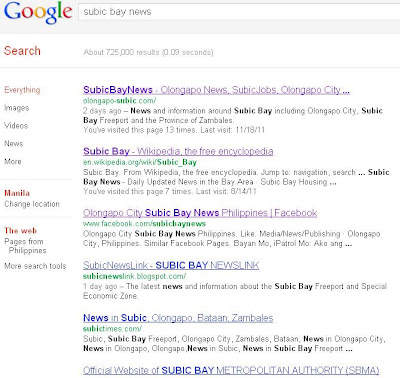Focus the search box containing 'subic bay news'

click(239, 12)
